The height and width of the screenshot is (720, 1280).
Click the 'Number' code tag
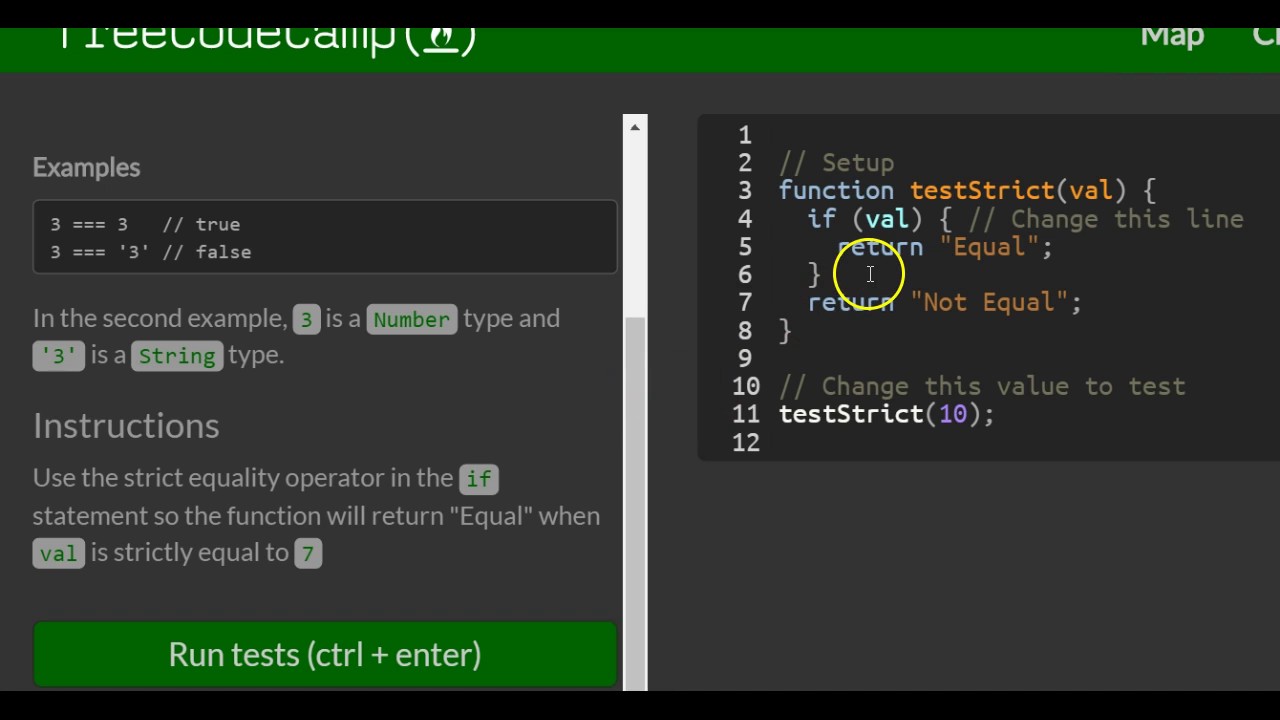[x=411, y=319]
